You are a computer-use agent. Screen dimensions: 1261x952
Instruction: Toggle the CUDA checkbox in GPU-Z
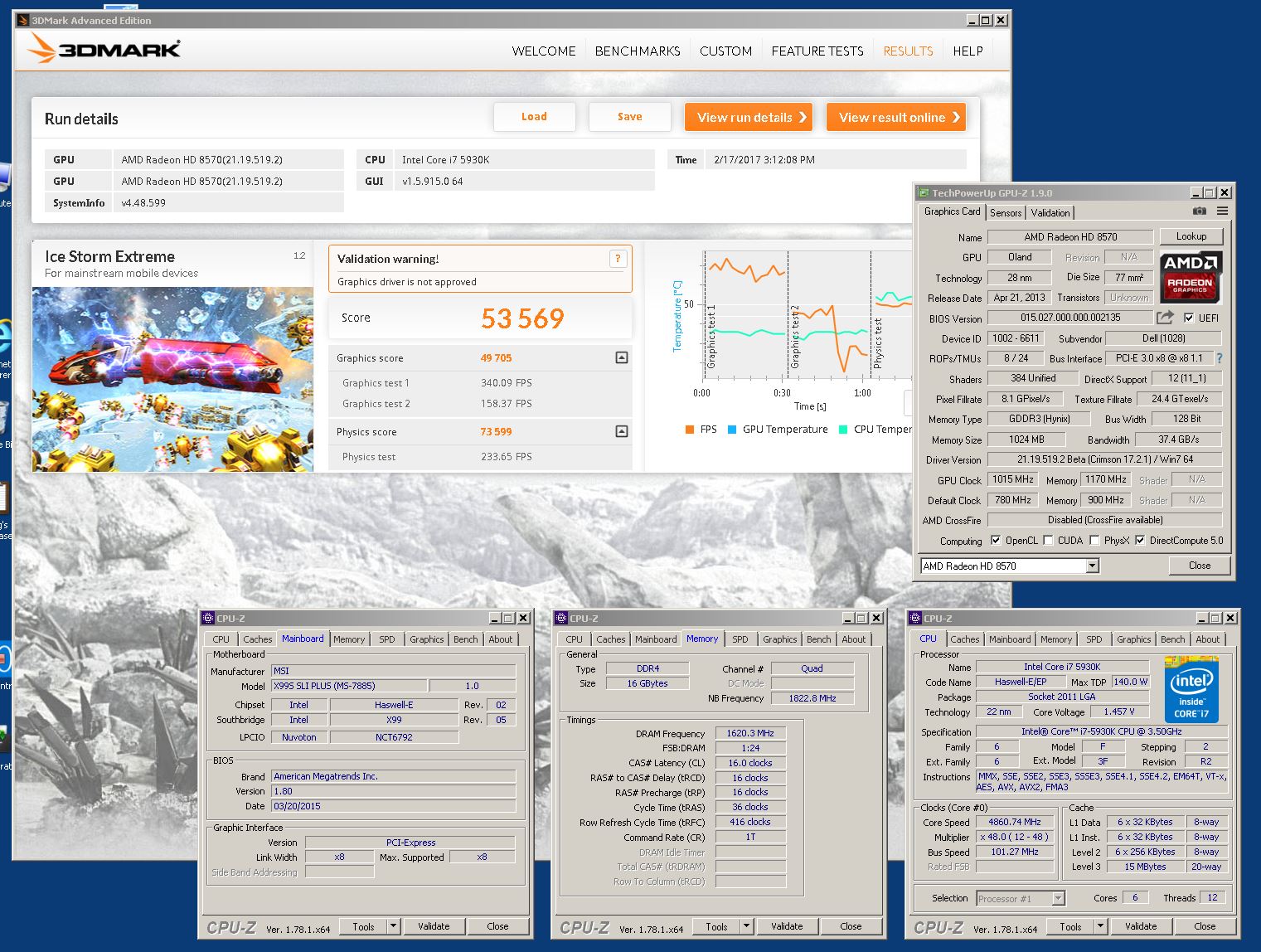pyautogui.click(x=1048, y=540)
